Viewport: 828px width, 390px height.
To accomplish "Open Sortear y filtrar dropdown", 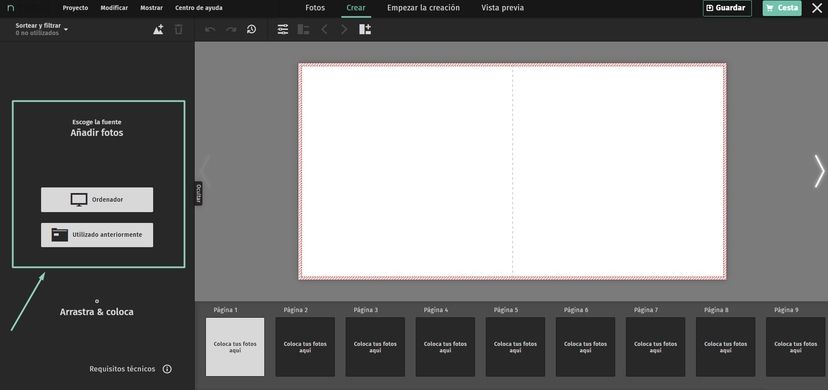I will coord(42,29).
